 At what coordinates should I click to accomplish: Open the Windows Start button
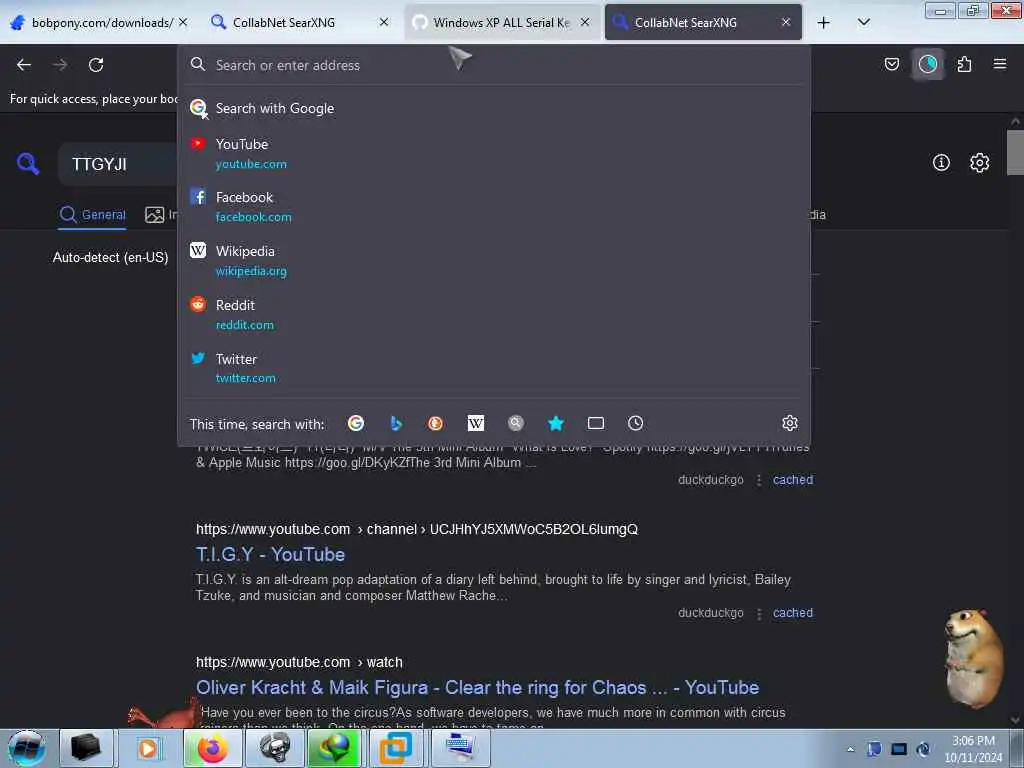(x=26, y=748)
